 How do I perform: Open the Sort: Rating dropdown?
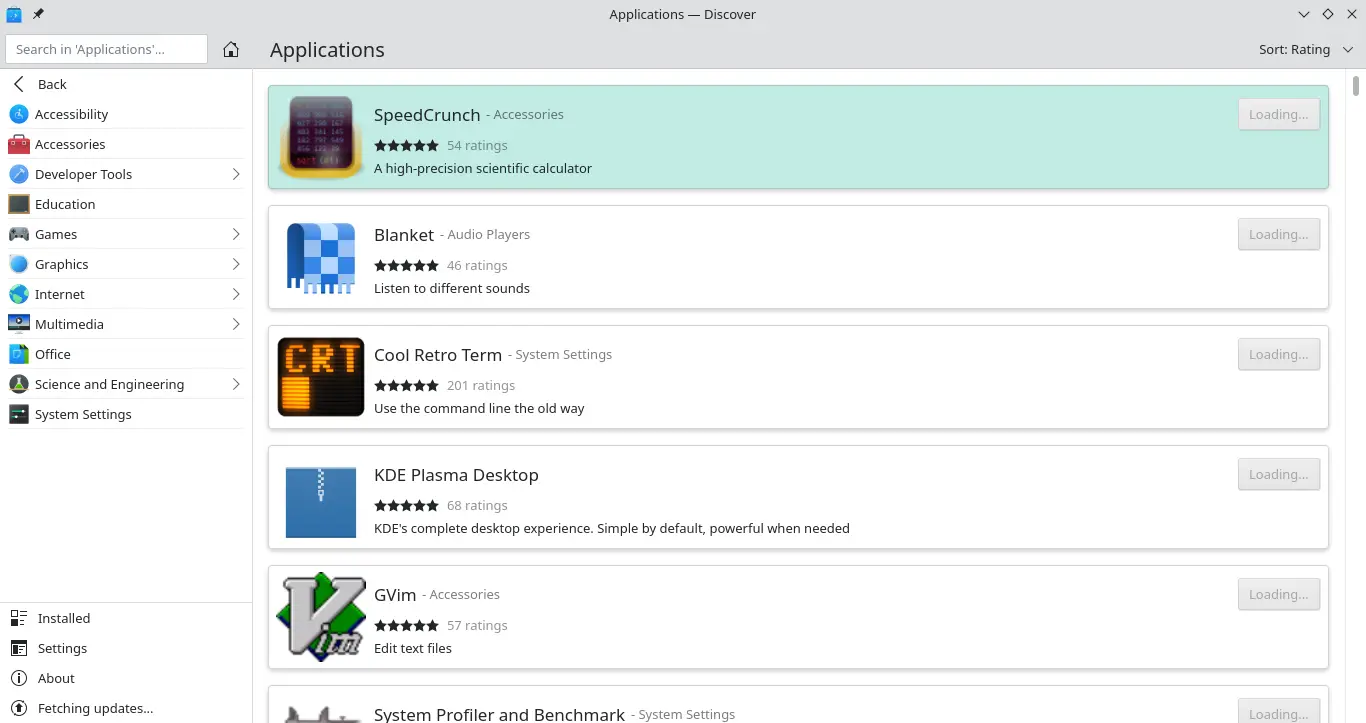[x=1306, y=49]
